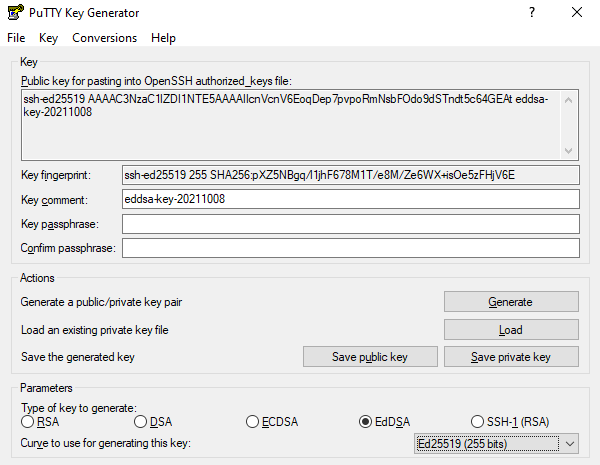Close the PuTTY Key Generator window

(x=577, y=13)
